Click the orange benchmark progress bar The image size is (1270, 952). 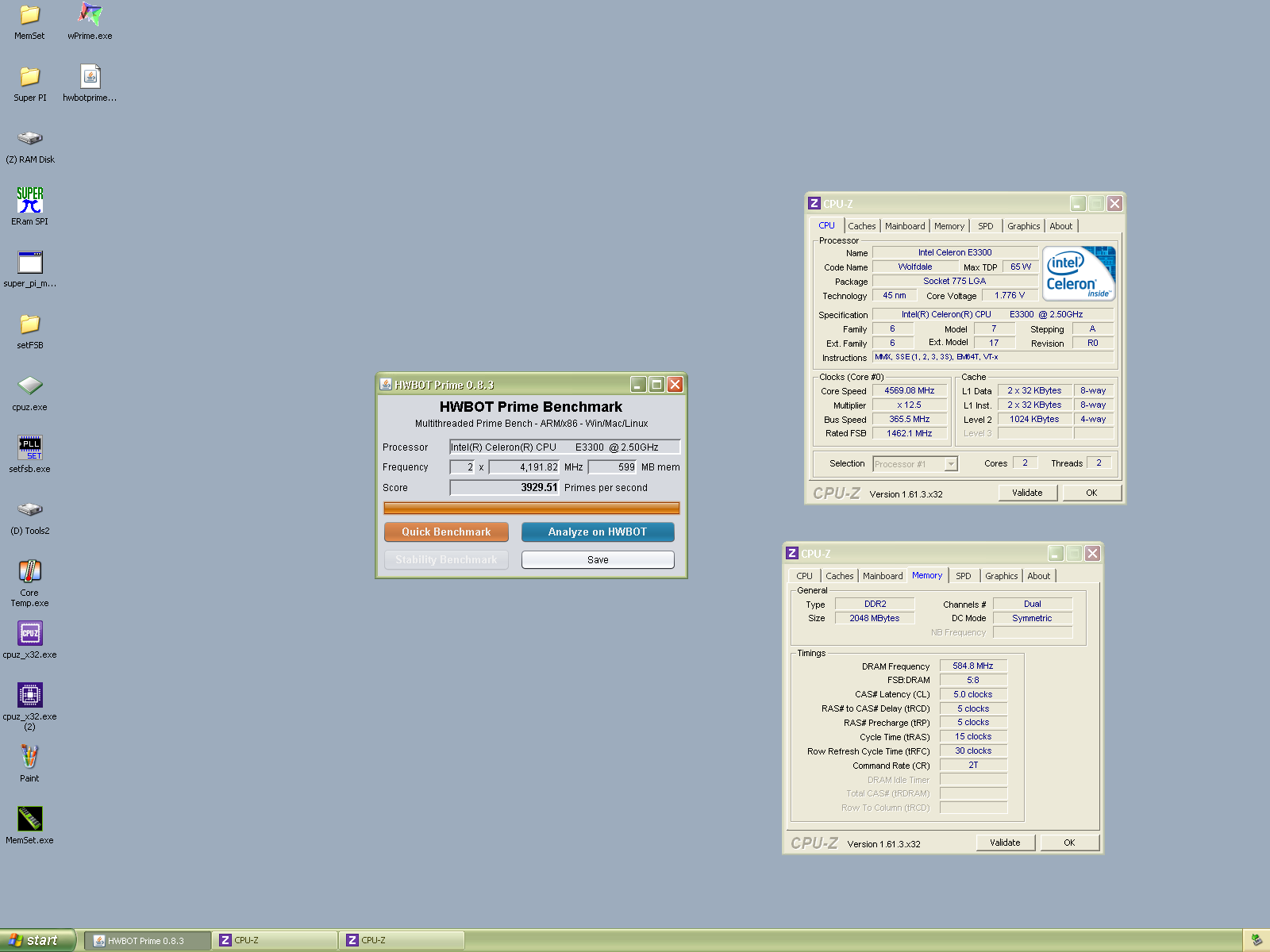[x=531, y=508]
